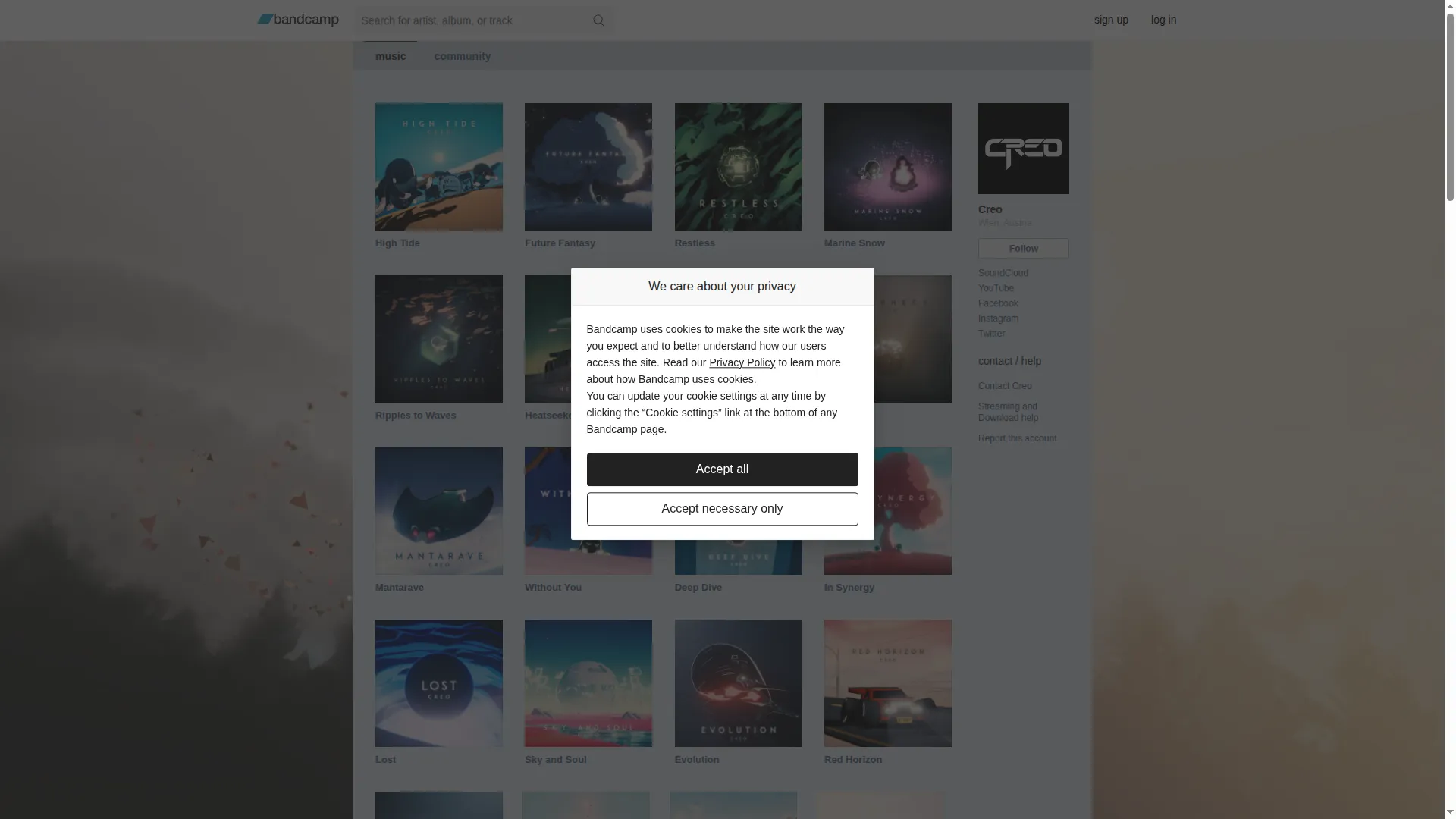
Task: Open the High Tide album cover
Action: coord(439,167)
